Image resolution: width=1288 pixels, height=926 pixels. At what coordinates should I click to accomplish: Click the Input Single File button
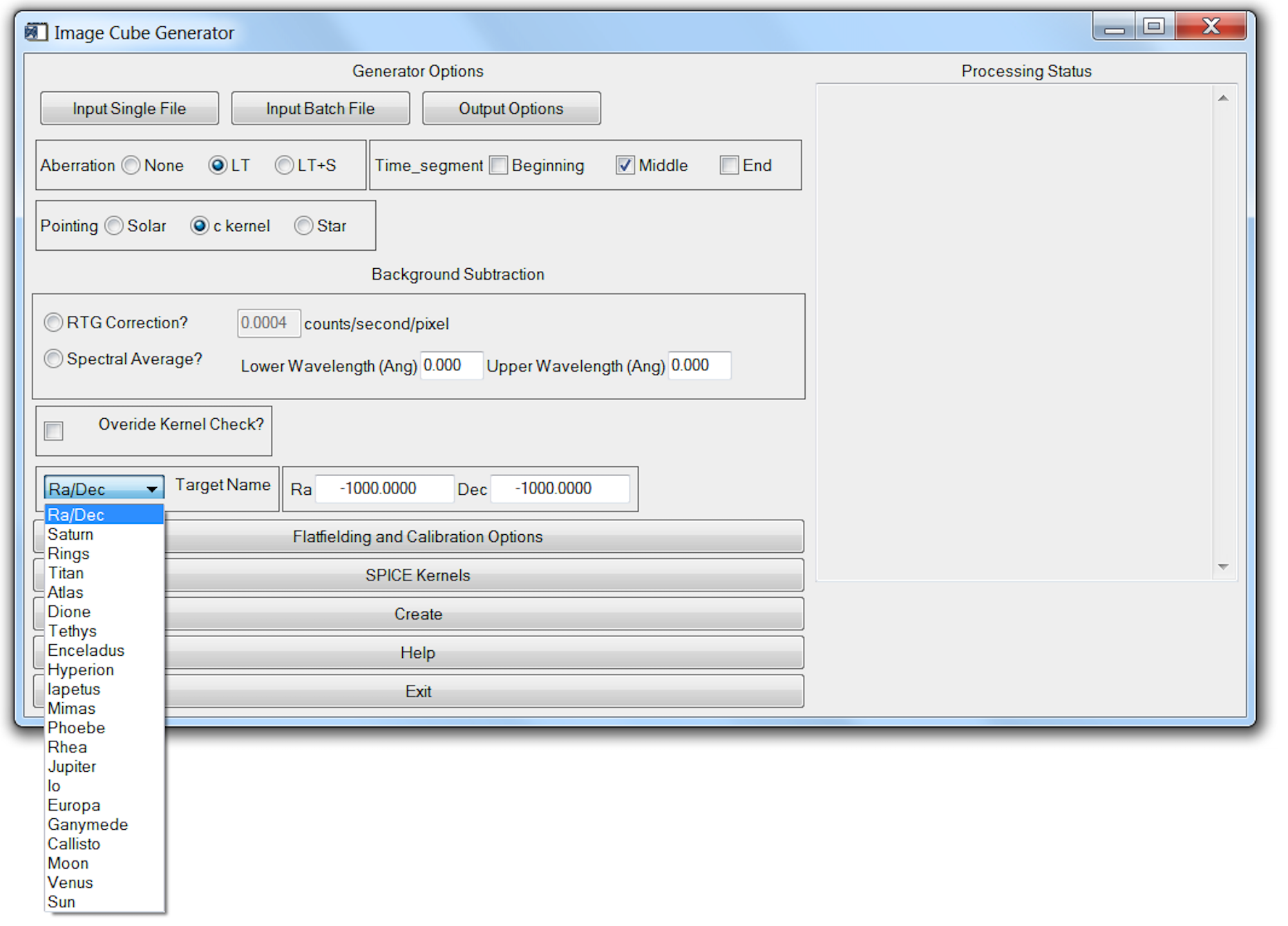[129, 108]
